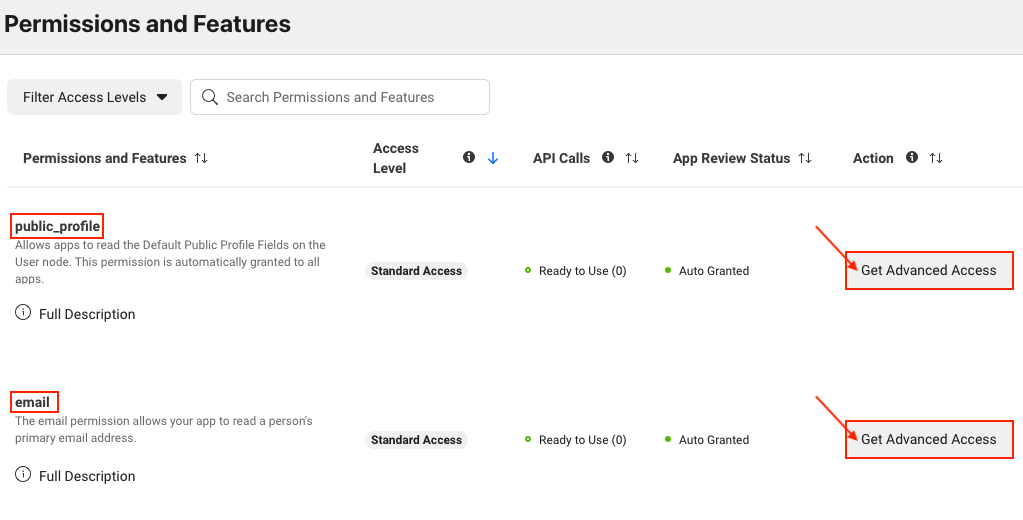
Task: Click public_profile Ready to Use (0) status
Action: tap(575, 271)
